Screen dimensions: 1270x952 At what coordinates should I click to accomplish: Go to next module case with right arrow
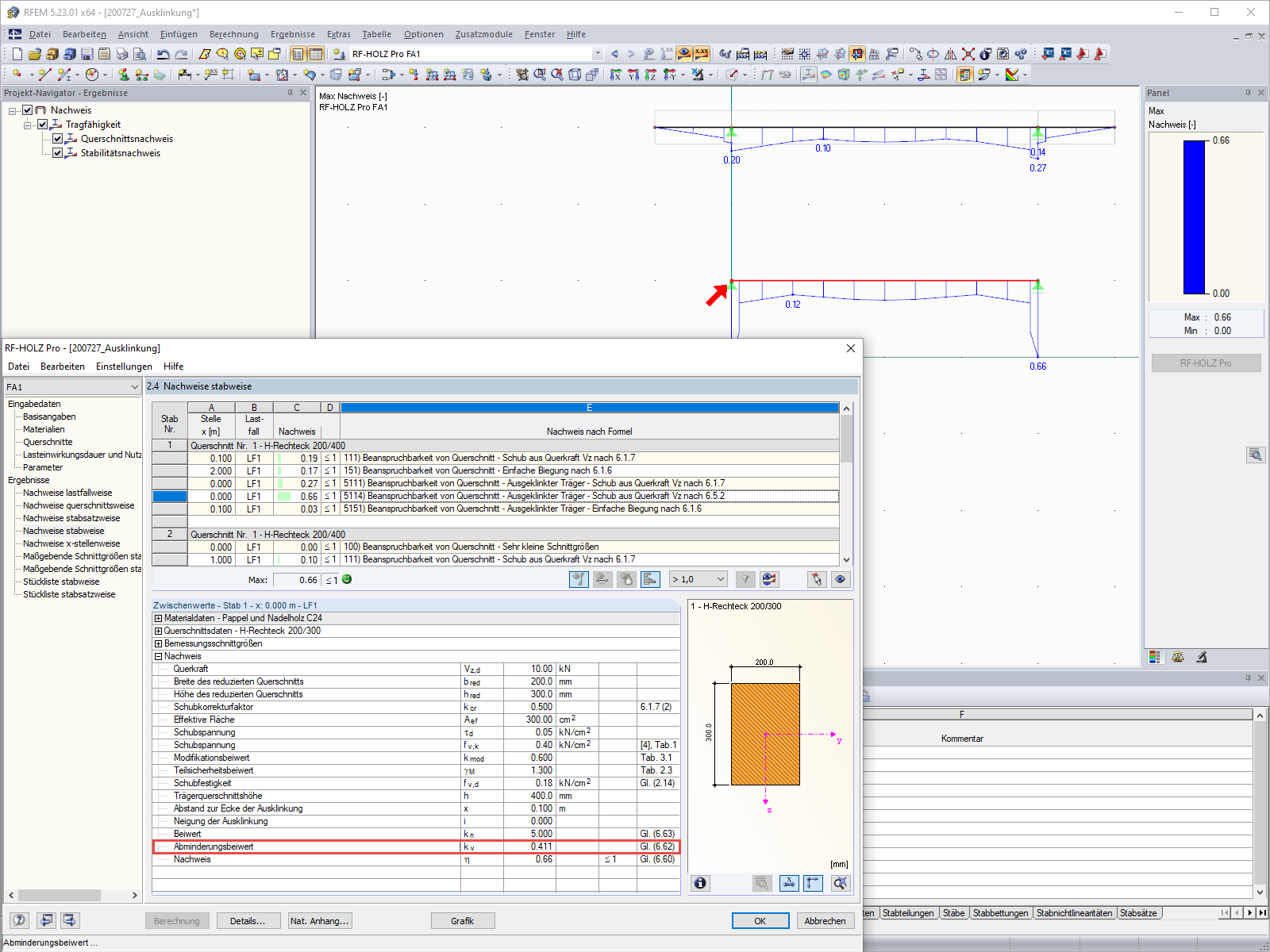click(631, 54)
